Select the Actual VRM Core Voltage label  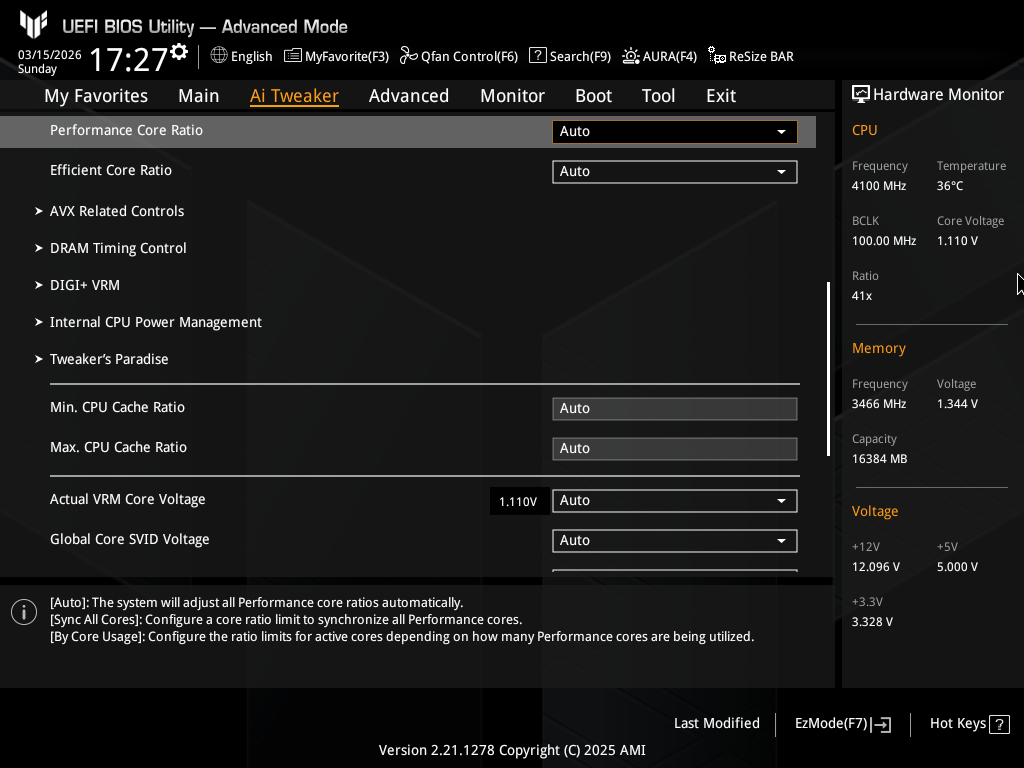pyautogui.click(x=128, y=500)
